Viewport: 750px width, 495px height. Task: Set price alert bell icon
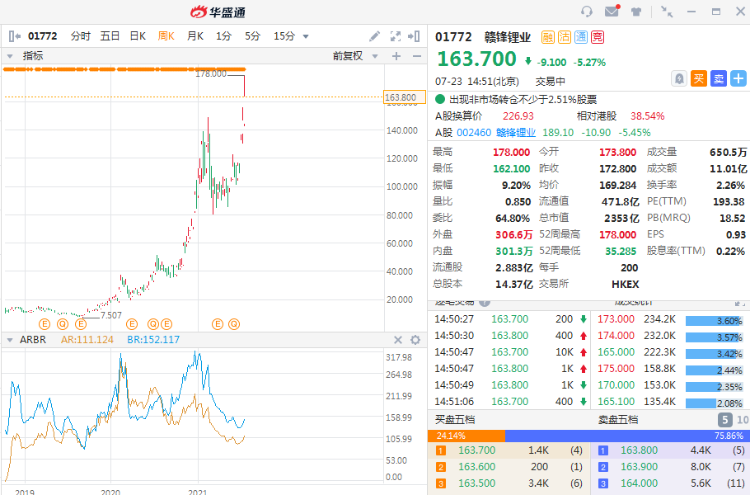(679, 78)
